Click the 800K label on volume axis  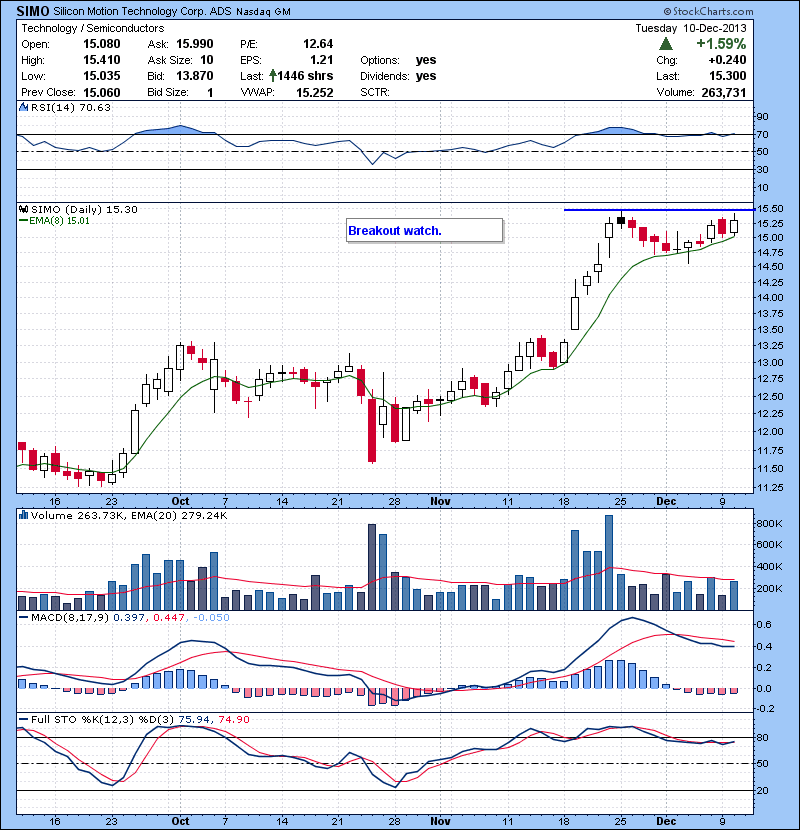point(770,524)
